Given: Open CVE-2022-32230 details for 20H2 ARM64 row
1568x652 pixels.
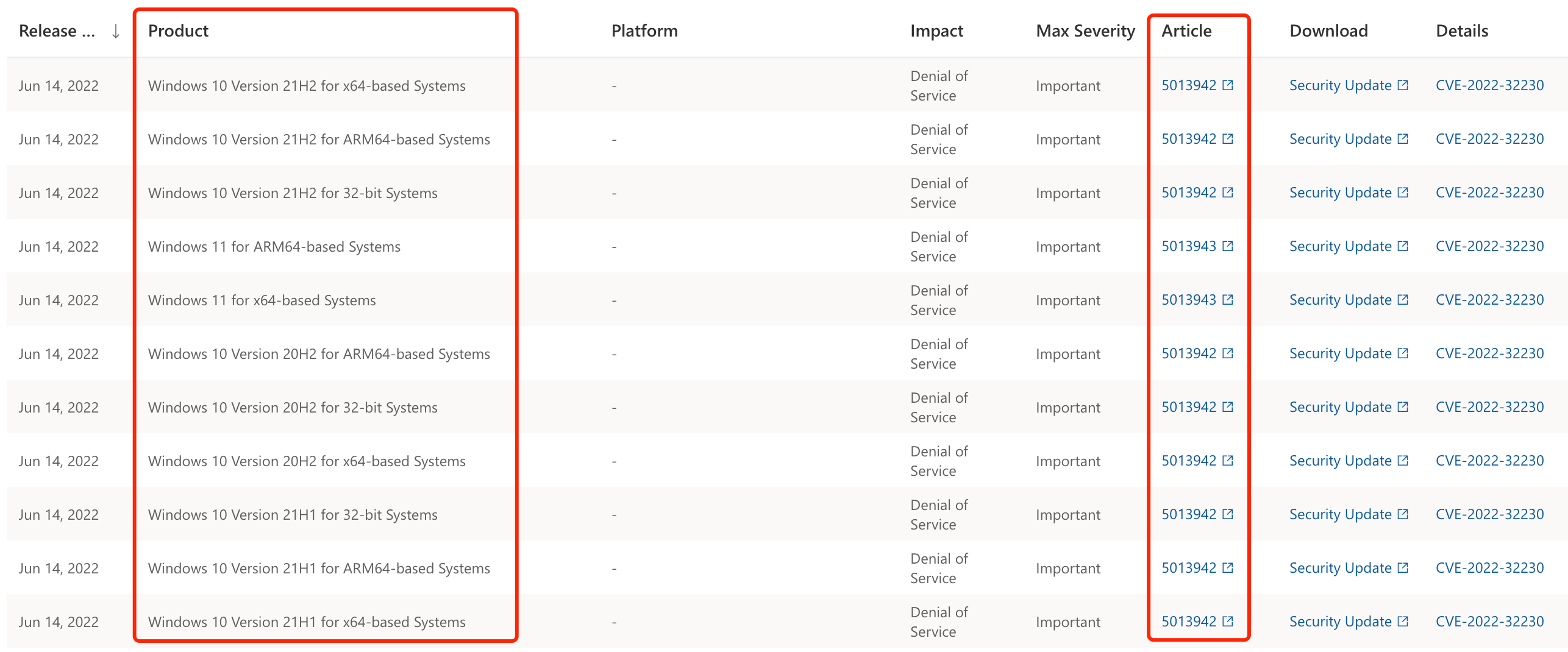Looking at the screenshot, I should coord(1489,353).
